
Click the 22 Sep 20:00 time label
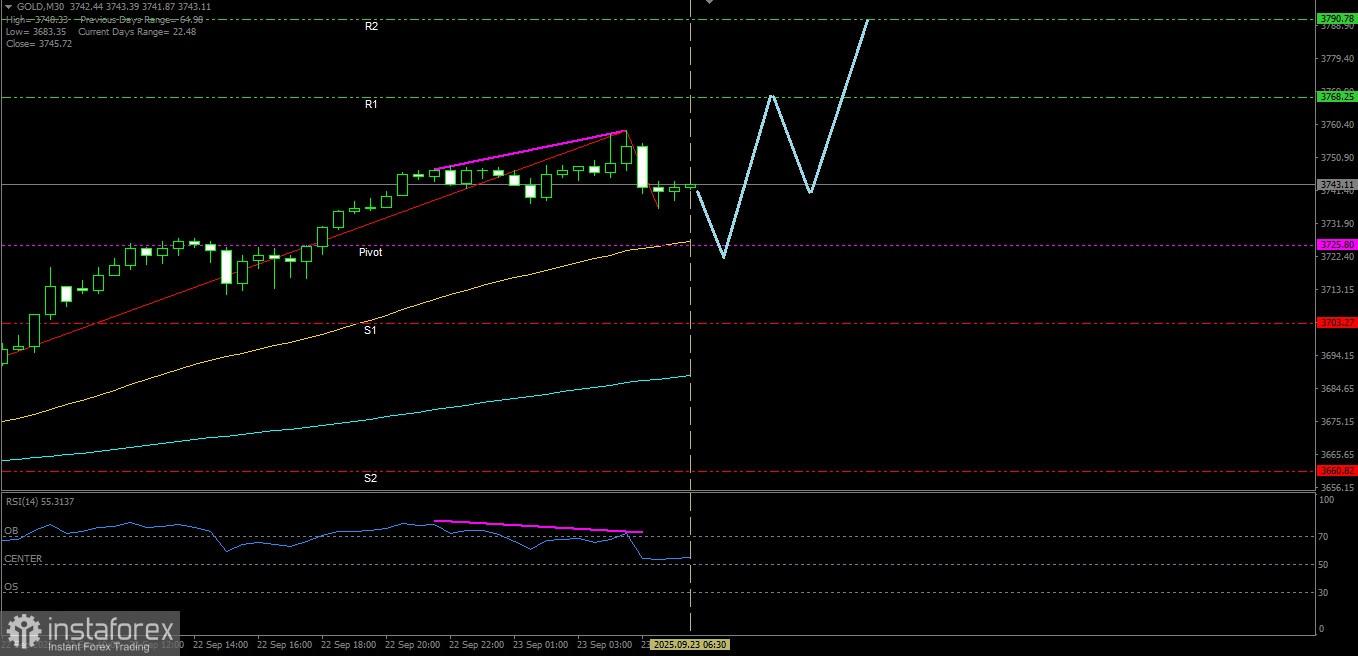[x=411, y=645]
